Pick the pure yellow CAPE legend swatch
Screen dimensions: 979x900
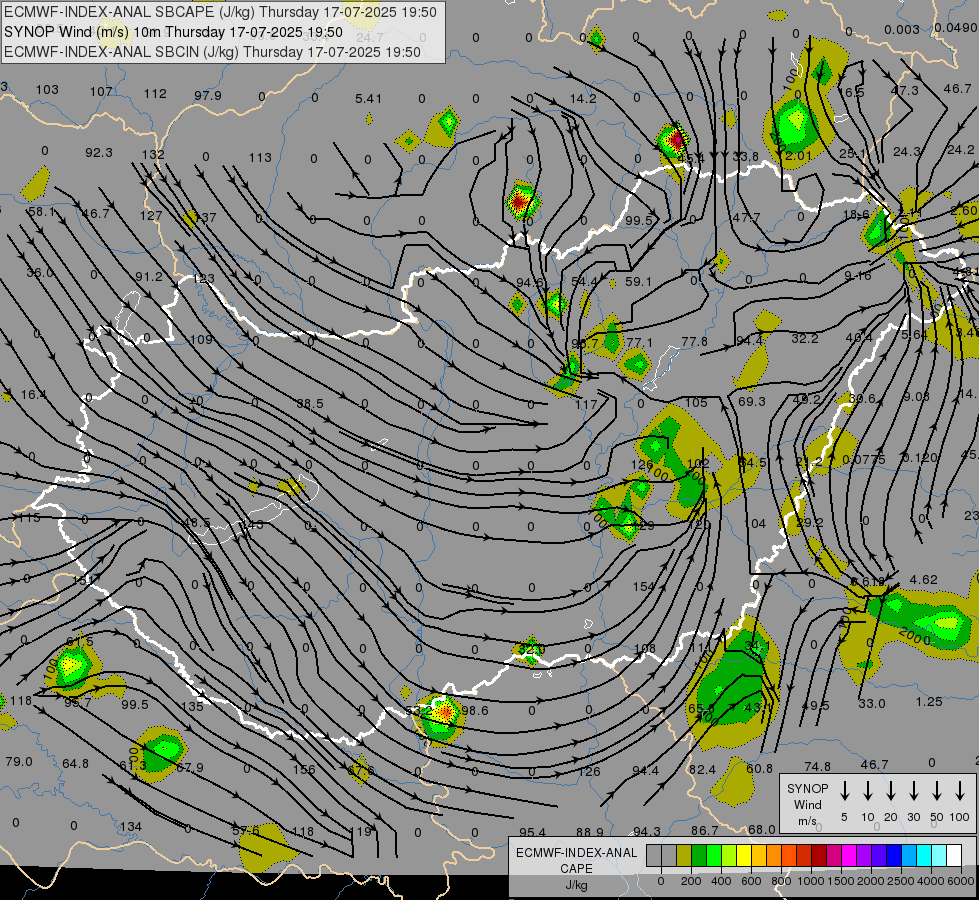(743, 856)
